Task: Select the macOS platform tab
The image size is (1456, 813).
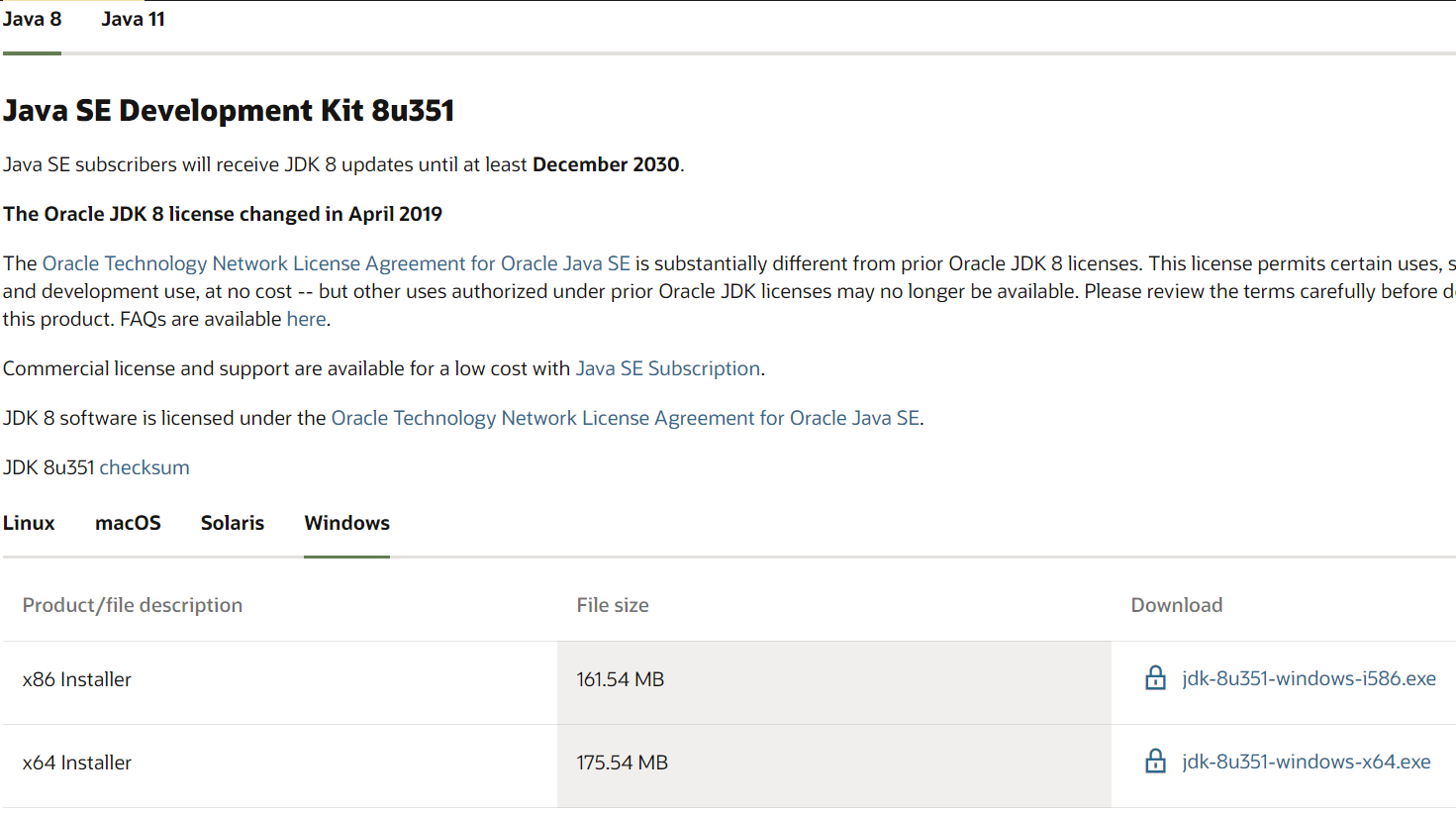Action: click(128, 523)
